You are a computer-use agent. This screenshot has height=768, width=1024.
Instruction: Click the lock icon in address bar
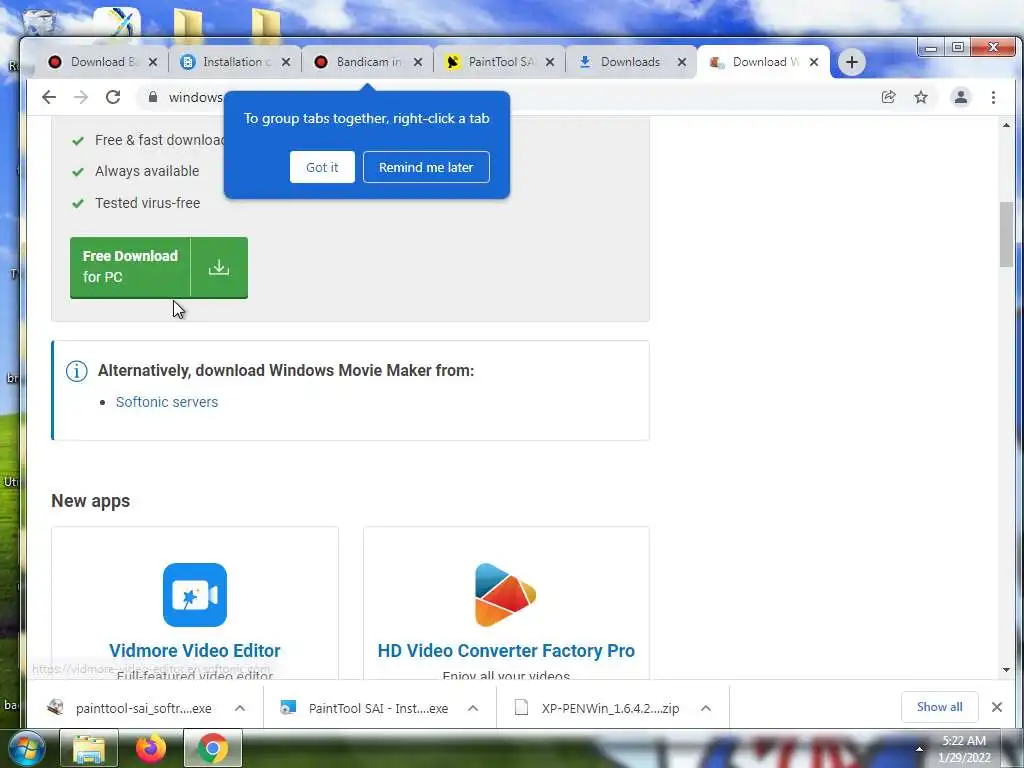coord(153,97)
